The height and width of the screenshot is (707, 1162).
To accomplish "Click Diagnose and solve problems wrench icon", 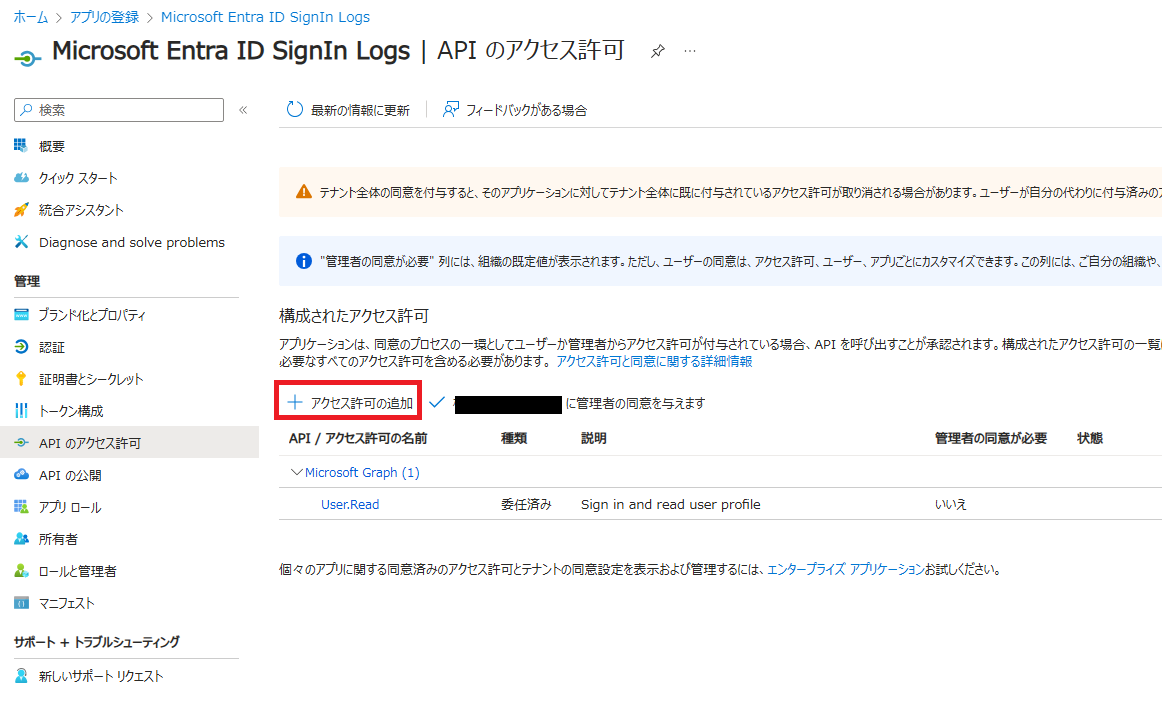I will pyautogui.click(x=21, y=242).
